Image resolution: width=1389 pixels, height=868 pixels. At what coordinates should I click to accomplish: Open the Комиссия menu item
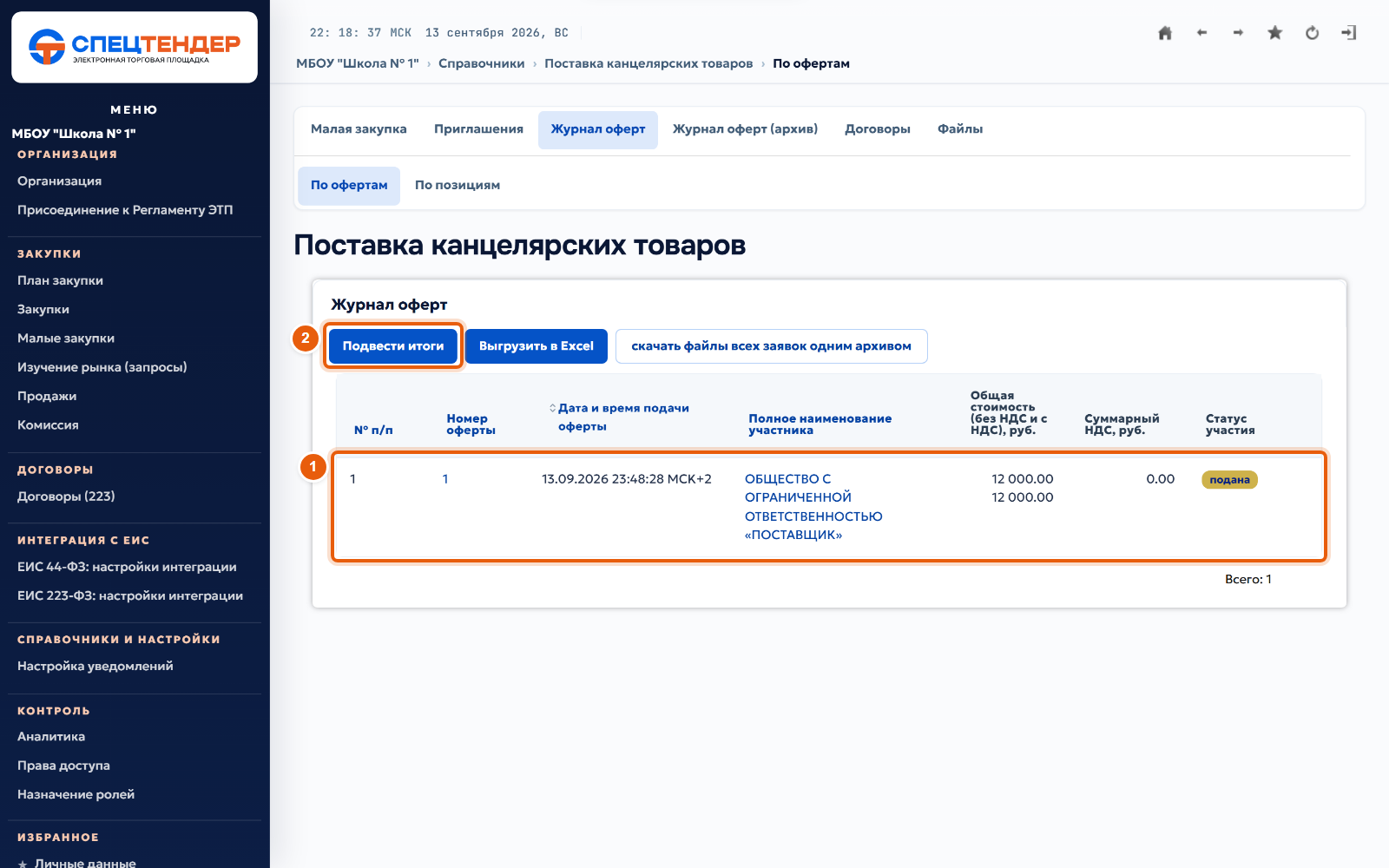tap(48, 425)
